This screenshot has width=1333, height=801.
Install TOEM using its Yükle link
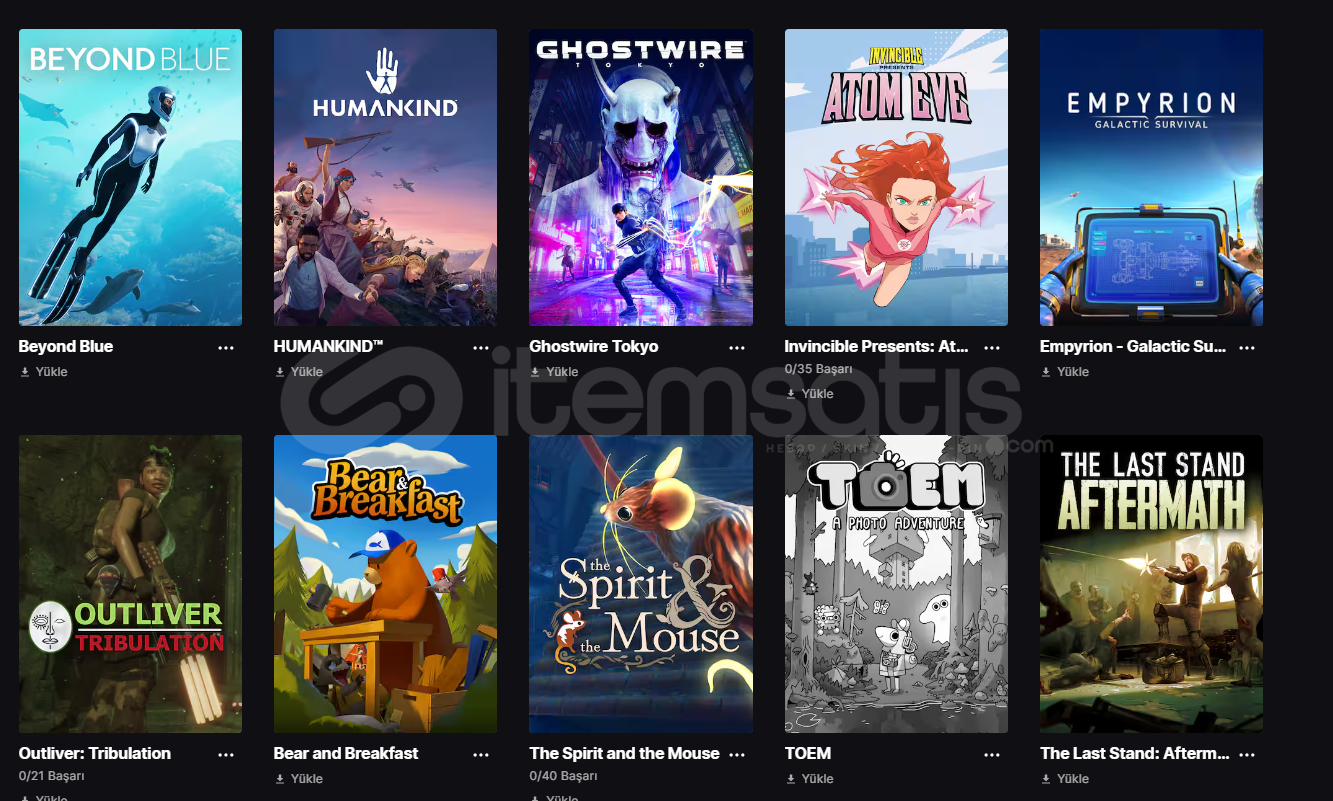click(x=810, y=779)
